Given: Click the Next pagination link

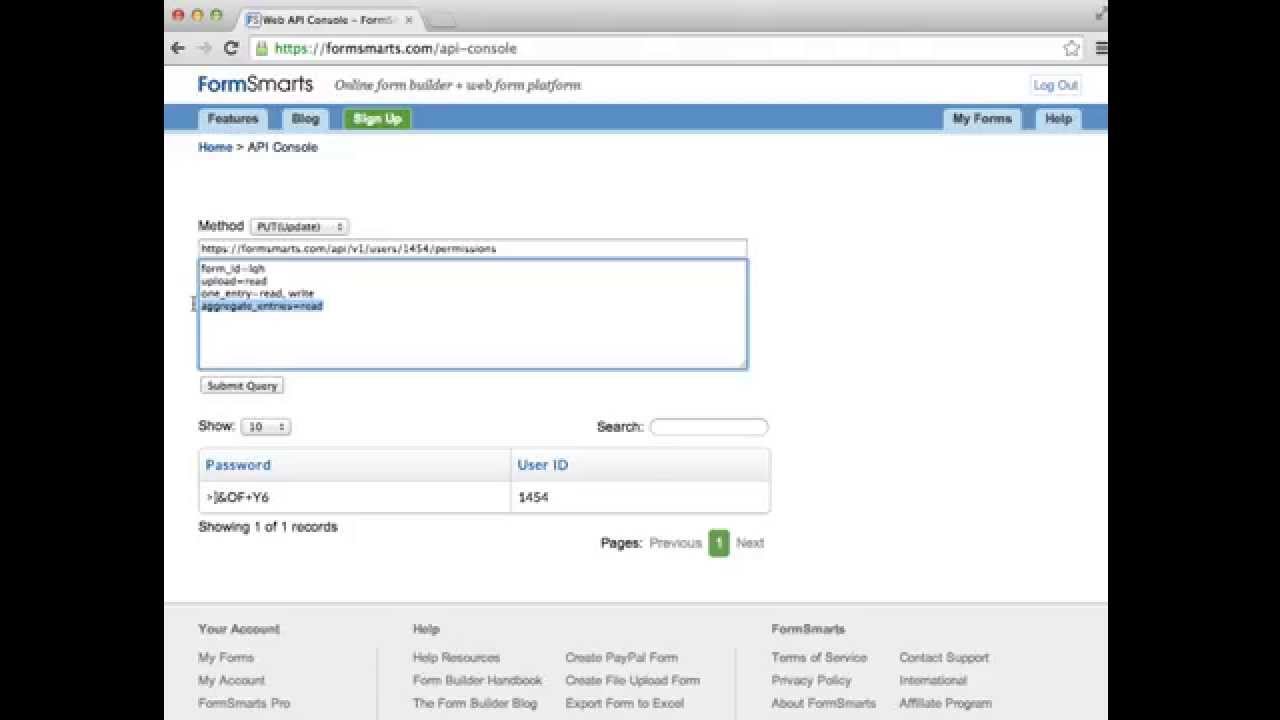Looking at the screenshot, I should point(750,543).
